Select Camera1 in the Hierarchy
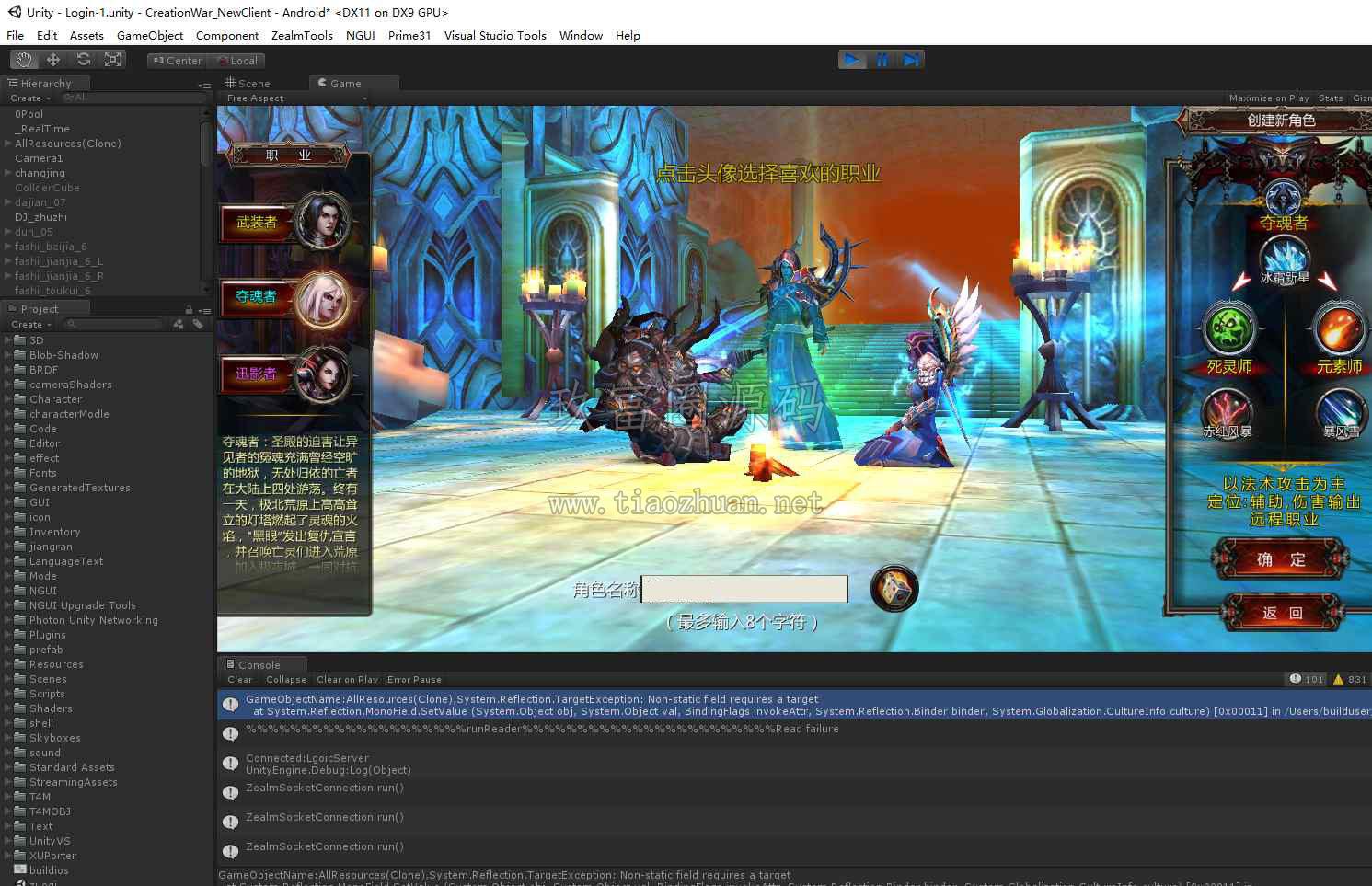The image size is (1372, 886). [x=39, y=158]
